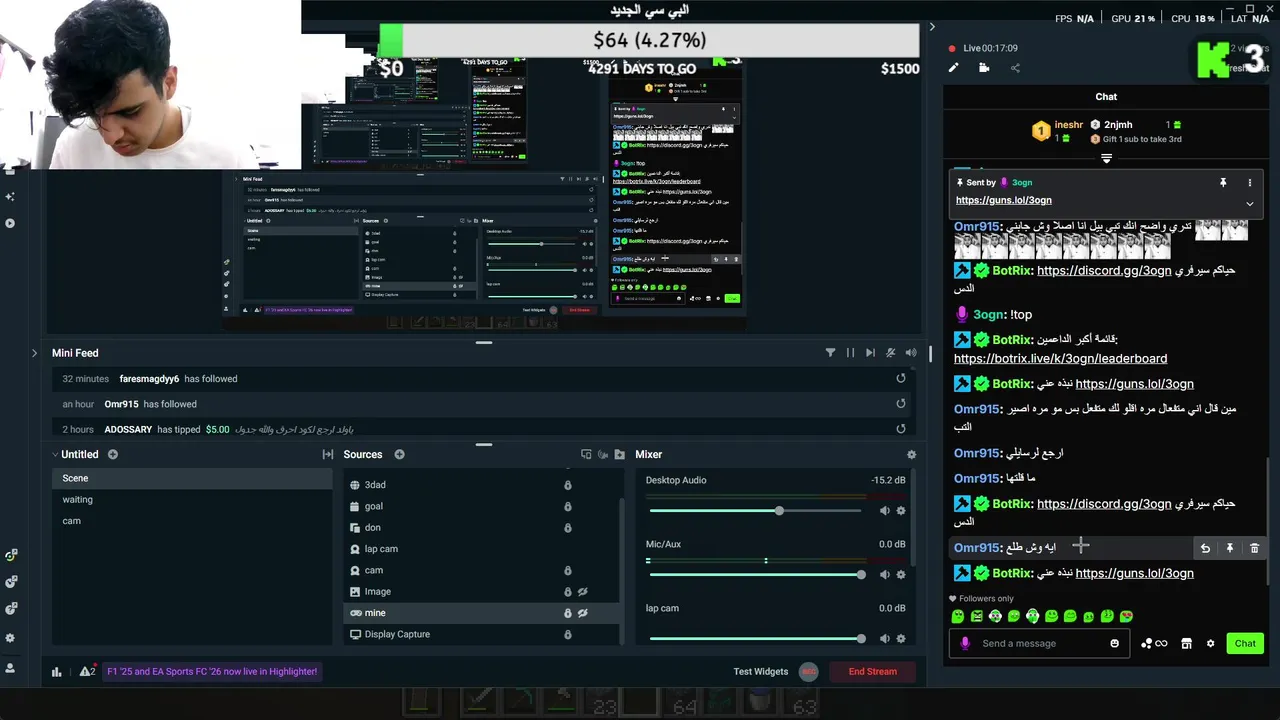Select the Scene scene
Viewport: 1280px width, 720px height.
(192, 478)
